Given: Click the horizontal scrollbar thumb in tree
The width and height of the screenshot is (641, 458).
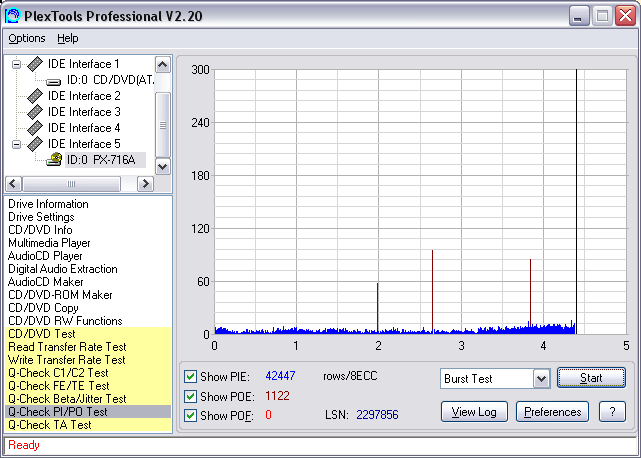Looking at the screenshot, I should click(x=72, y=184).
